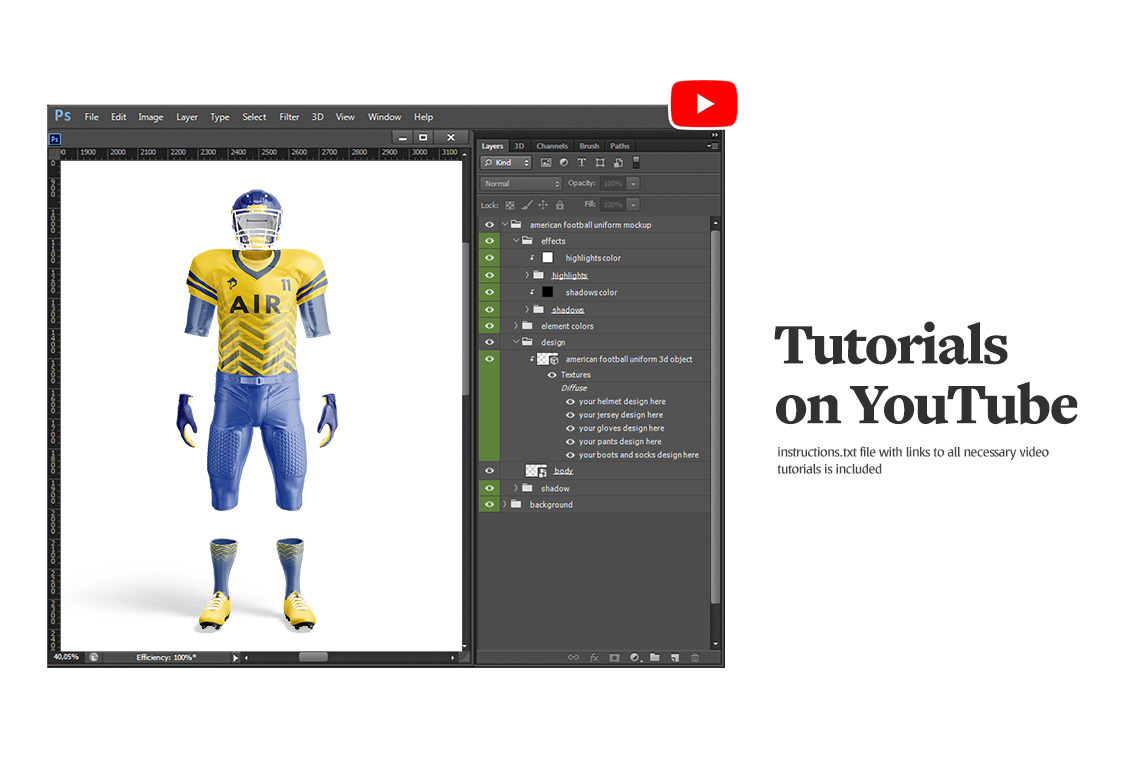Switch to the Channels tab
Image resolution: width=1138 pixels, height=759 pixels.
pos(552,146)
